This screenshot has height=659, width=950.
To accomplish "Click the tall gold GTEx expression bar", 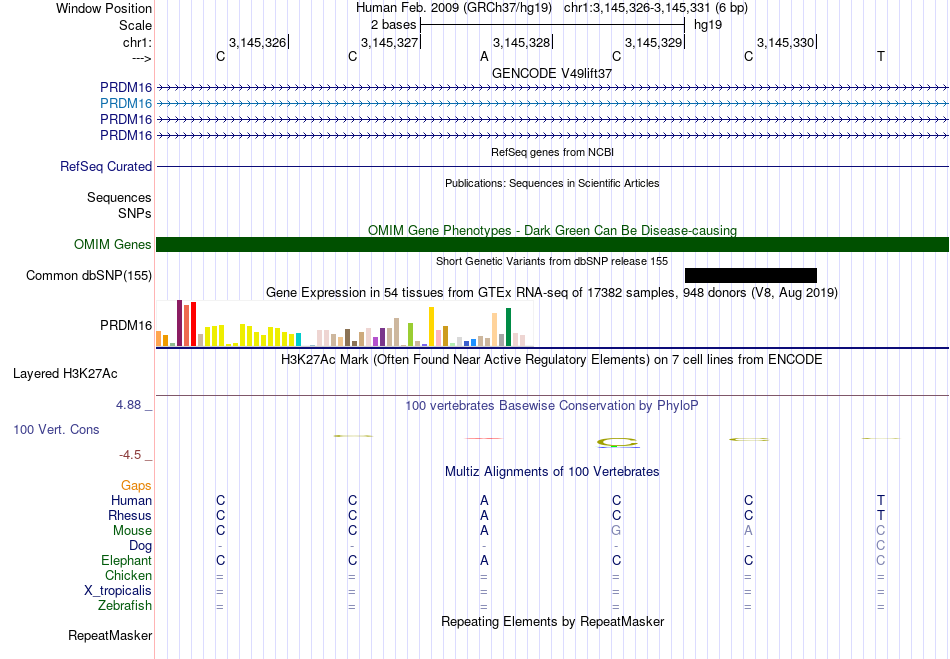I will [x=431, y=326].
